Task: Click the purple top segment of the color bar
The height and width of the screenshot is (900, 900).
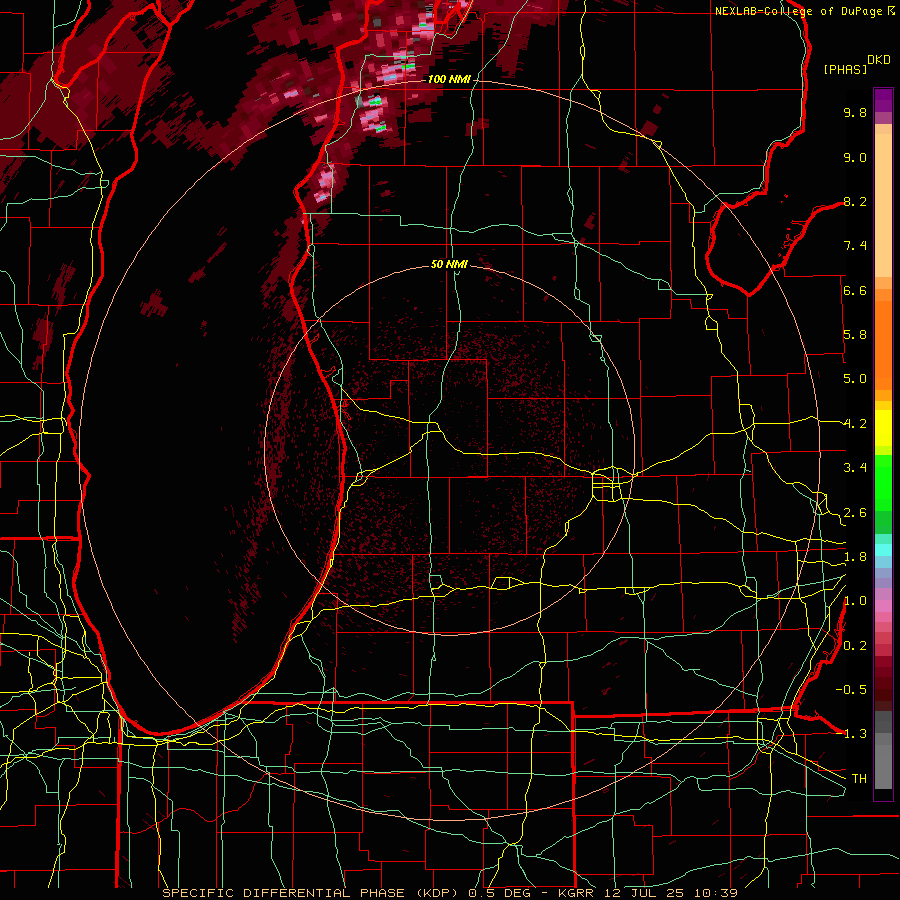Action: (x=883, y=100)
